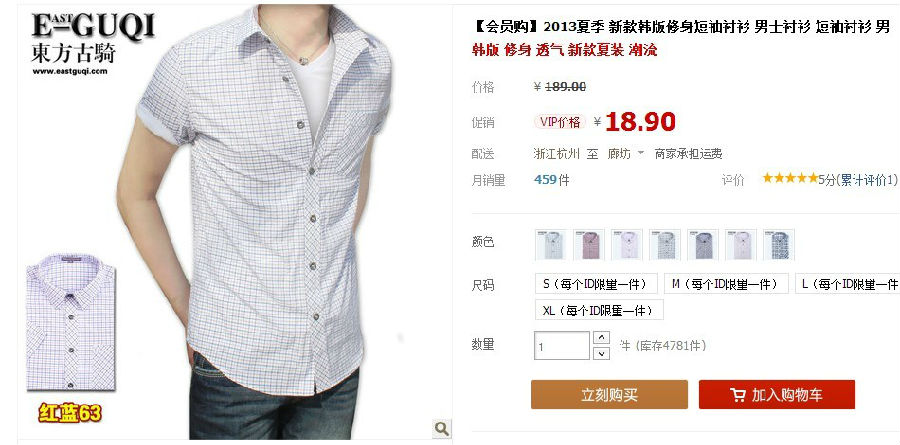Click the 立刻购买 buy now button

click(x=609, y=394)
